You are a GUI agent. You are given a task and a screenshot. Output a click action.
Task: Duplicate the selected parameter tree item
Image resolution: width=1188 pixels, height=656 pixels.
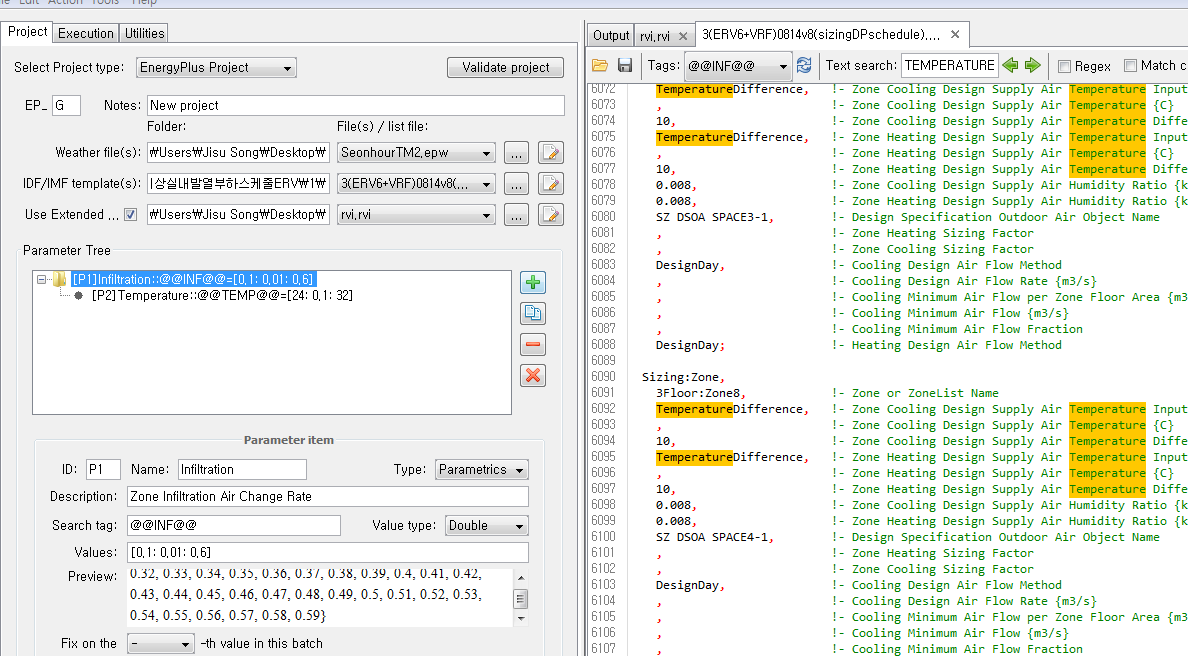point(533,314)
